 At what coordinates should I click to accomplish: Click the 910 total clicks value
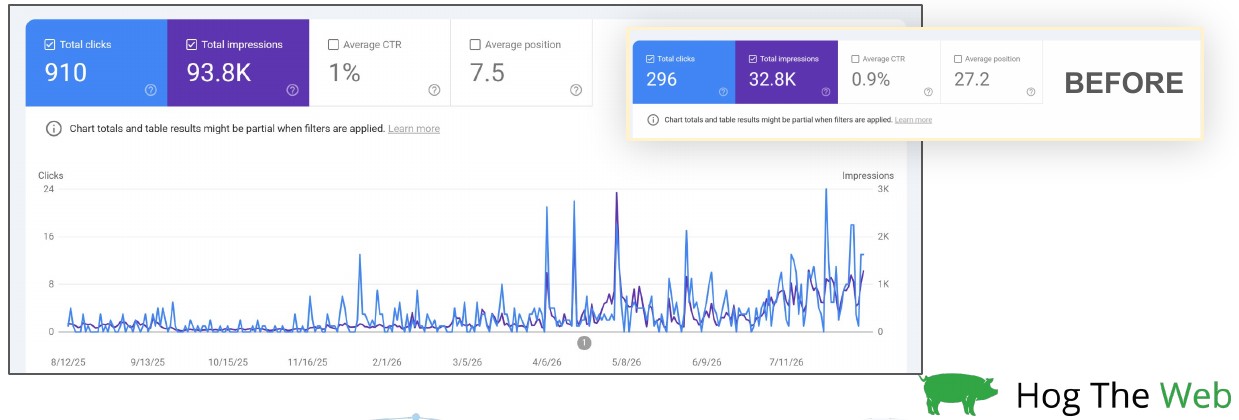coord(66,73)
